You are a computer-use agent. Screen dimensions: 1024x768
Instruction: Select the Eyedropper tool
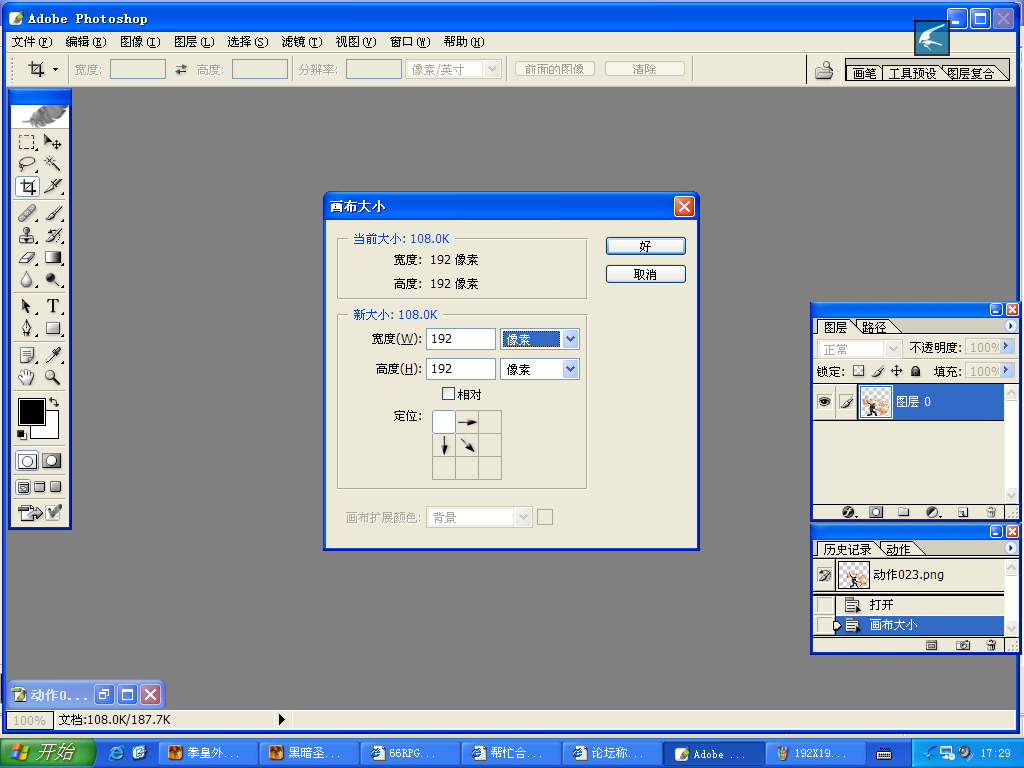click(52, 355)
